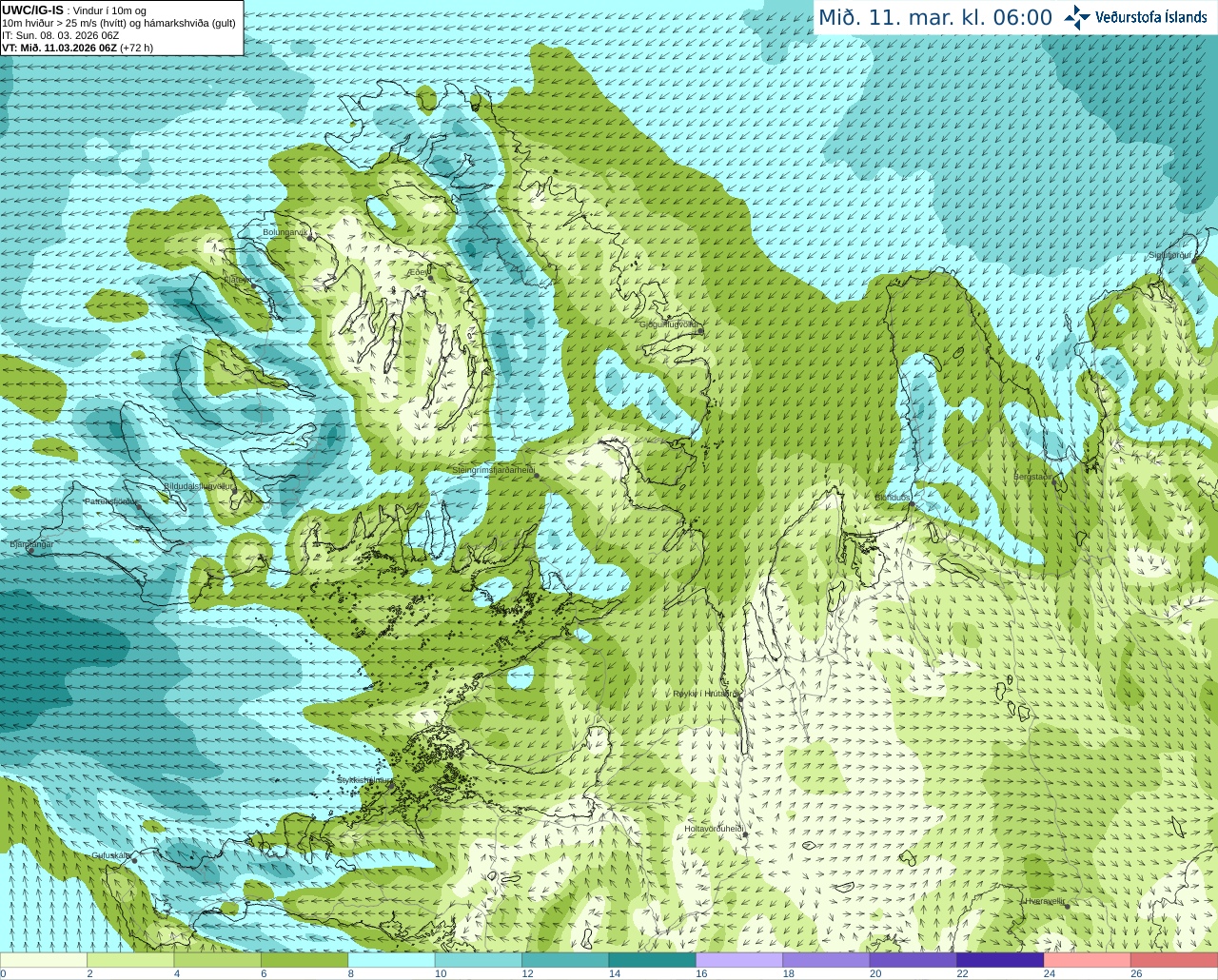
Task: Click the 24–26 m/s pink legend swatch
Action: tap(1088, 960)
